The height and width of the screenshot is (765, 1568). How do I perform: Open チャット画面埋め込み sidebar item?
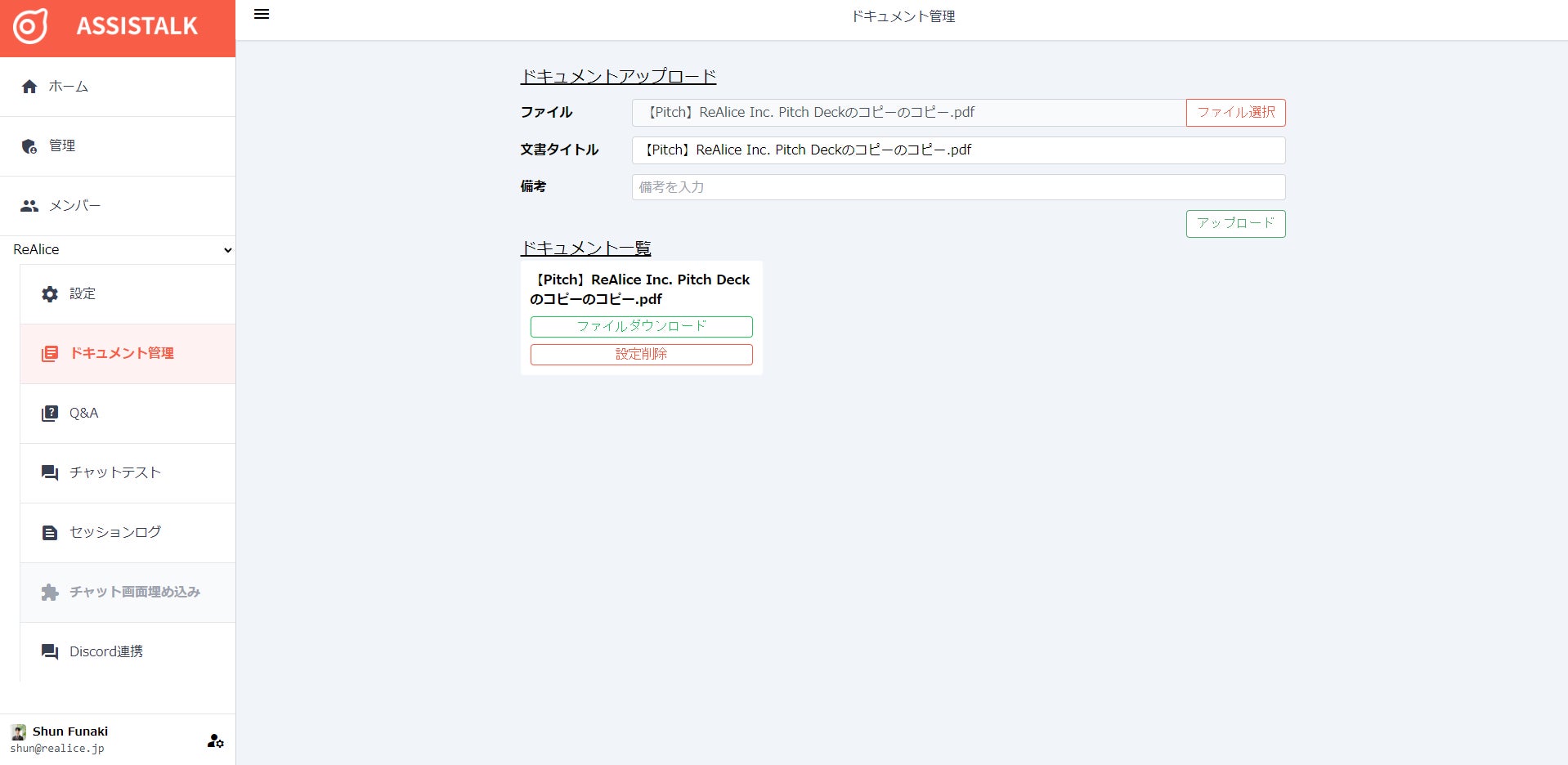(x=128, y=593)
